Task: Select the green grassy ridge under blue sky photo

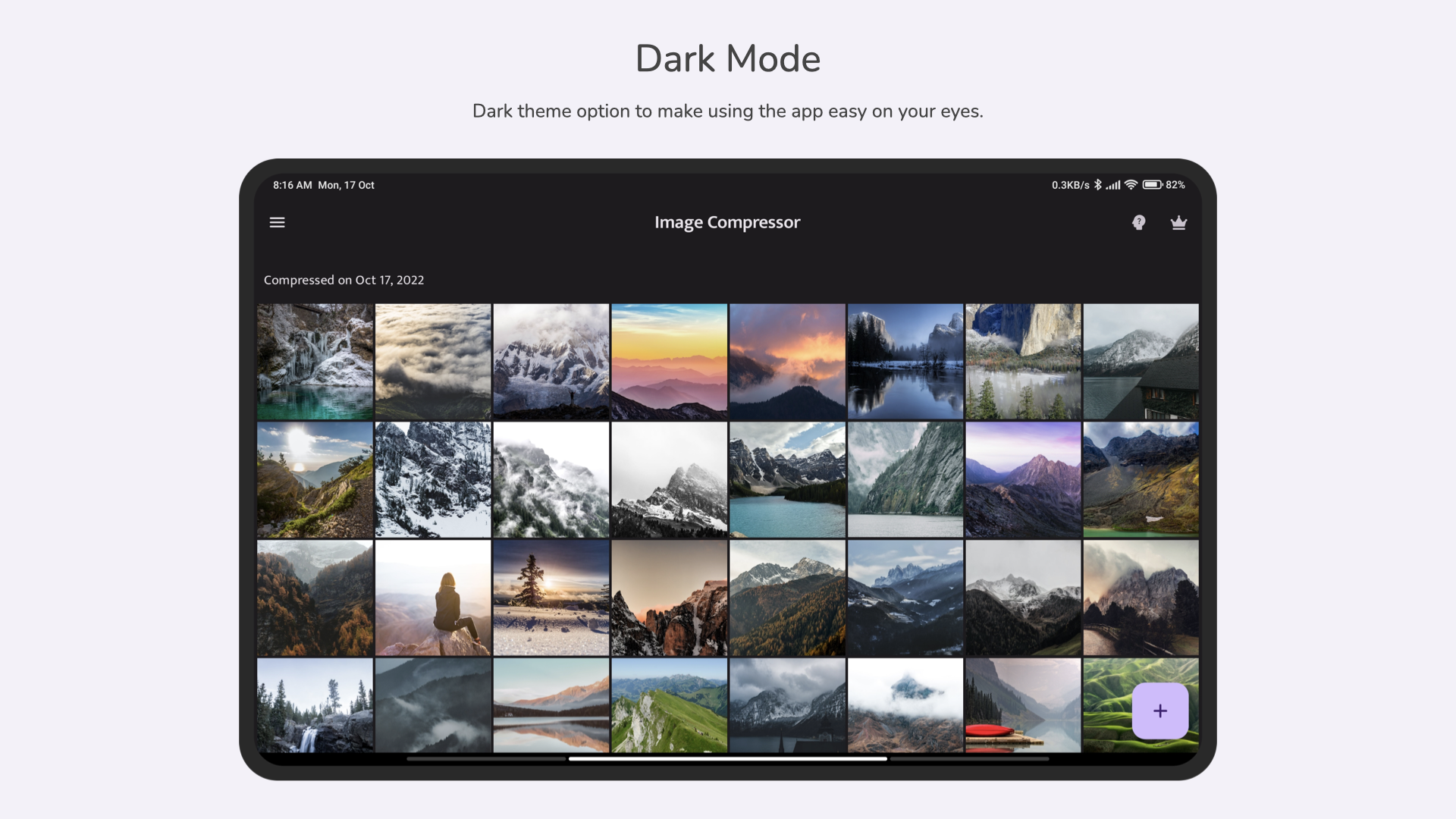Action: coord(669,705)
